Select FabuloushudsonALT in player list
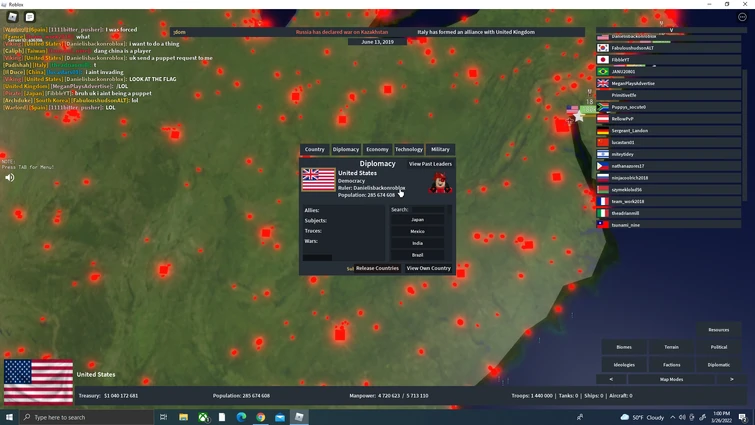The width and height of the screenshot is (755, 425). (668, 48)
